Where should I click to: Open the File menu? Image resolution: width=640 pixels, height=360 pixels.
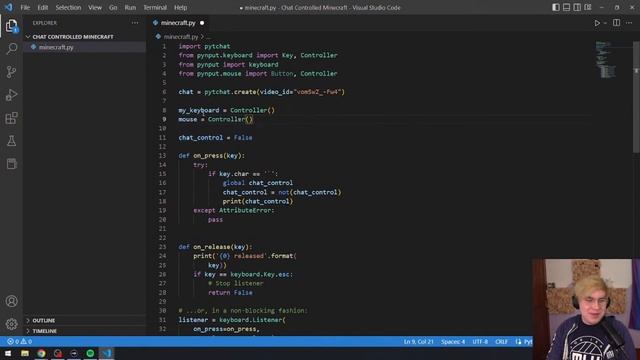(25, 7)
